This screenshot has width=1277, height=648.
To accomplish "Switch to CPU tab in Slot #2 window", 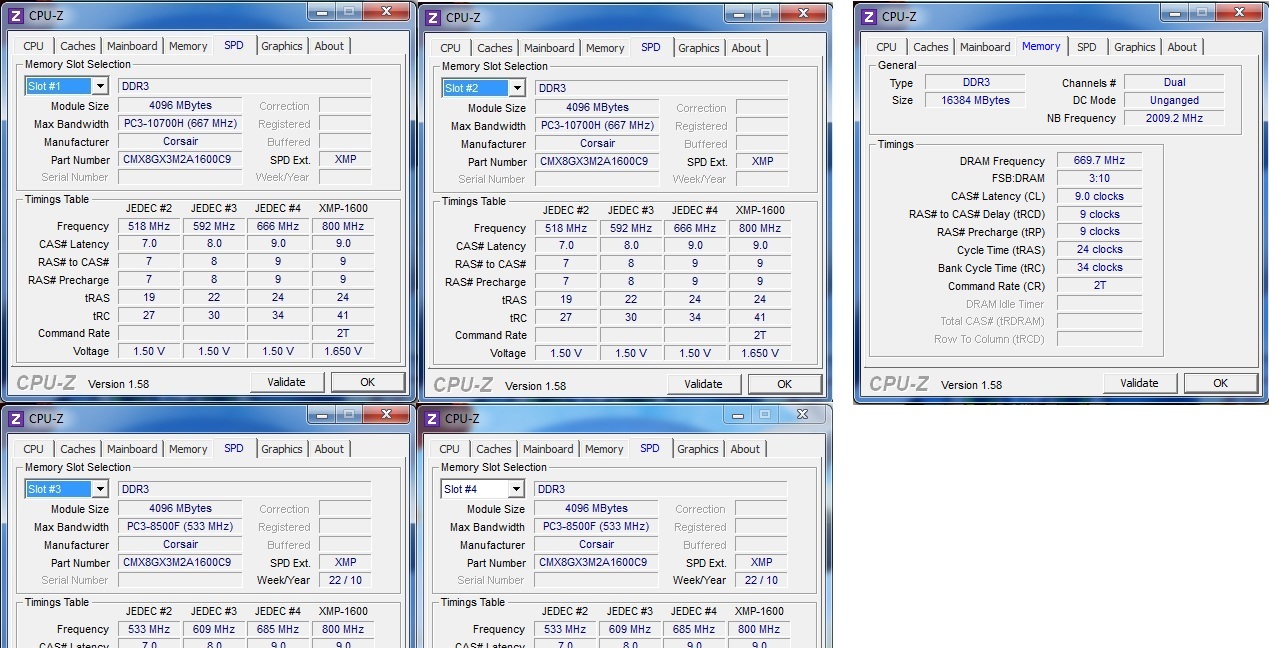I will [x=450, y=48].
